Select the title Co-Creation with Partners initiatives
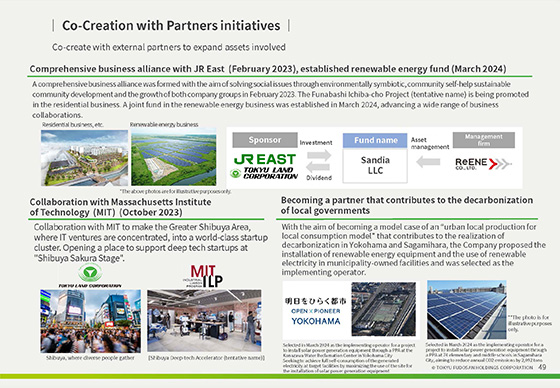The width and height of the screenshot is (560, 388). click(x=171, y=25)
